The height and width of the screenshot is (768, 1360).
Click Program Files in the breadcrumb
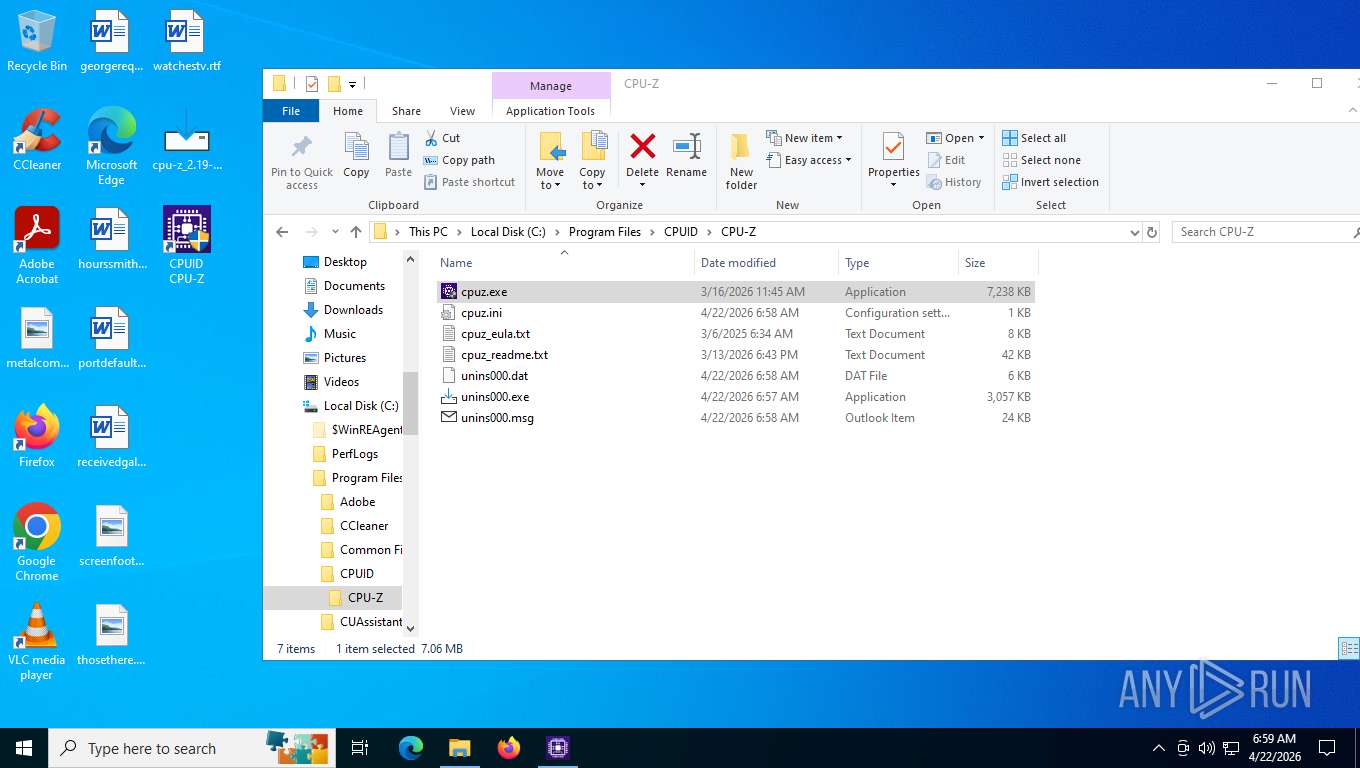point(604,232)
